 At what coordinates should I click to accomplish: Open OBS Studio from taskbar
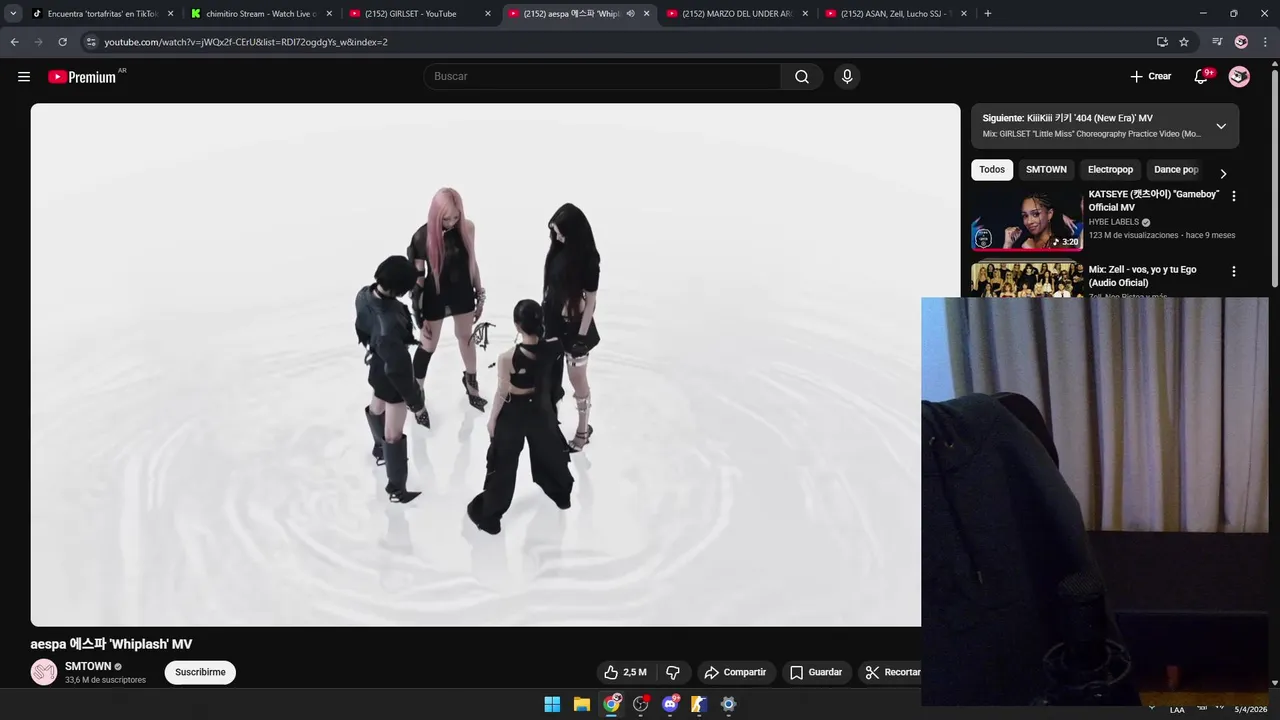(641, 704)
